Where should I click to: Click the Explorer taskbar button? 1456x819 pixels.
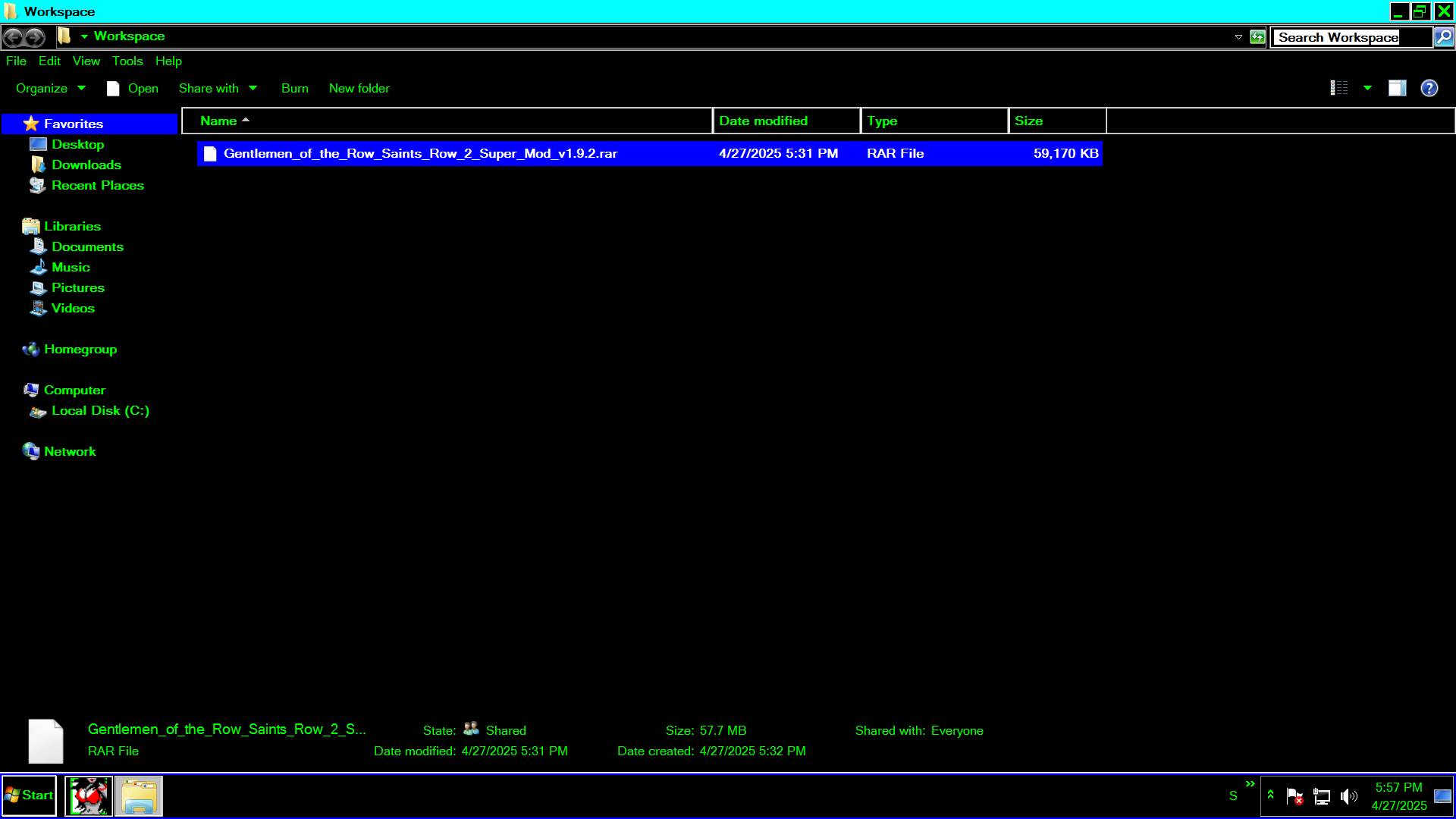coord(139,796)
